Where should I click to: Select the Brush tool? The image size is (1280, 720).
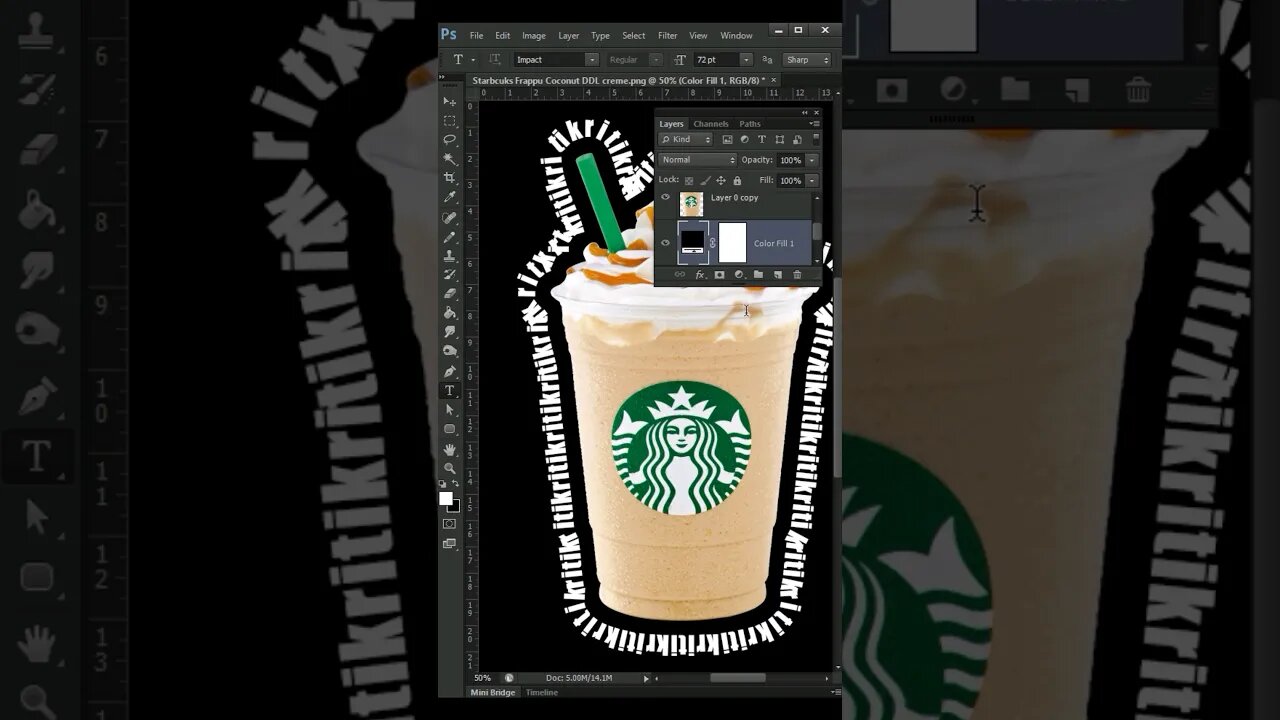point(450,237)
